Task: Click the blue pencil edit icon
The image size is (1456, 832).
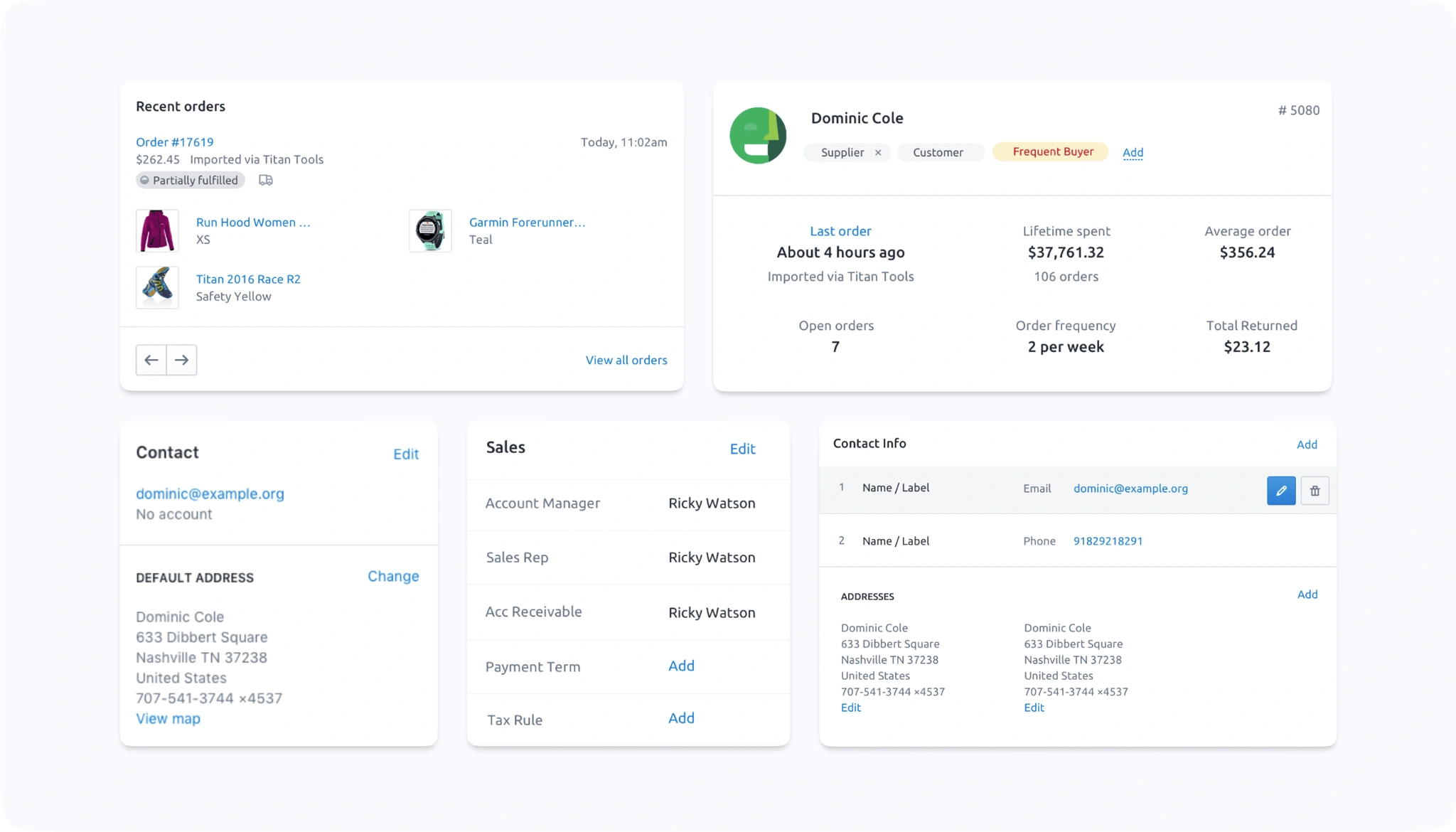Action: 1280,491
